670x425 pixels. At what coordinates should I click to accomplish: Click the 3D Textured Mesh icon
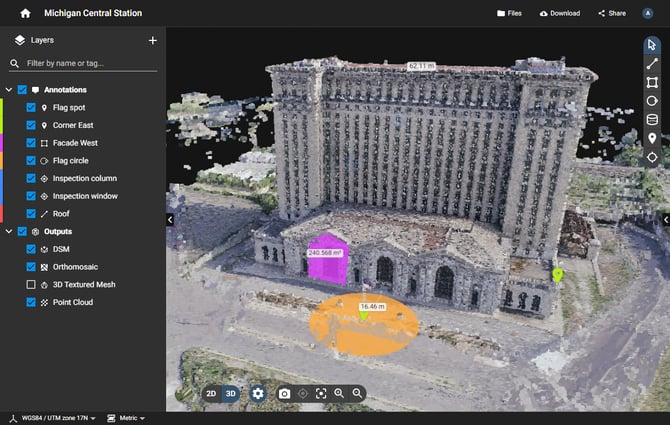[44, 285]
